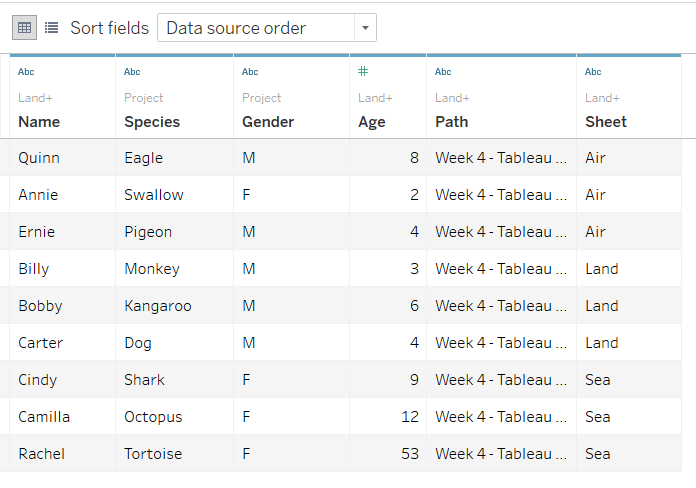696x488 pixels.
Task: Click the Gender column Abc type icon
Action: coord(250,72)
